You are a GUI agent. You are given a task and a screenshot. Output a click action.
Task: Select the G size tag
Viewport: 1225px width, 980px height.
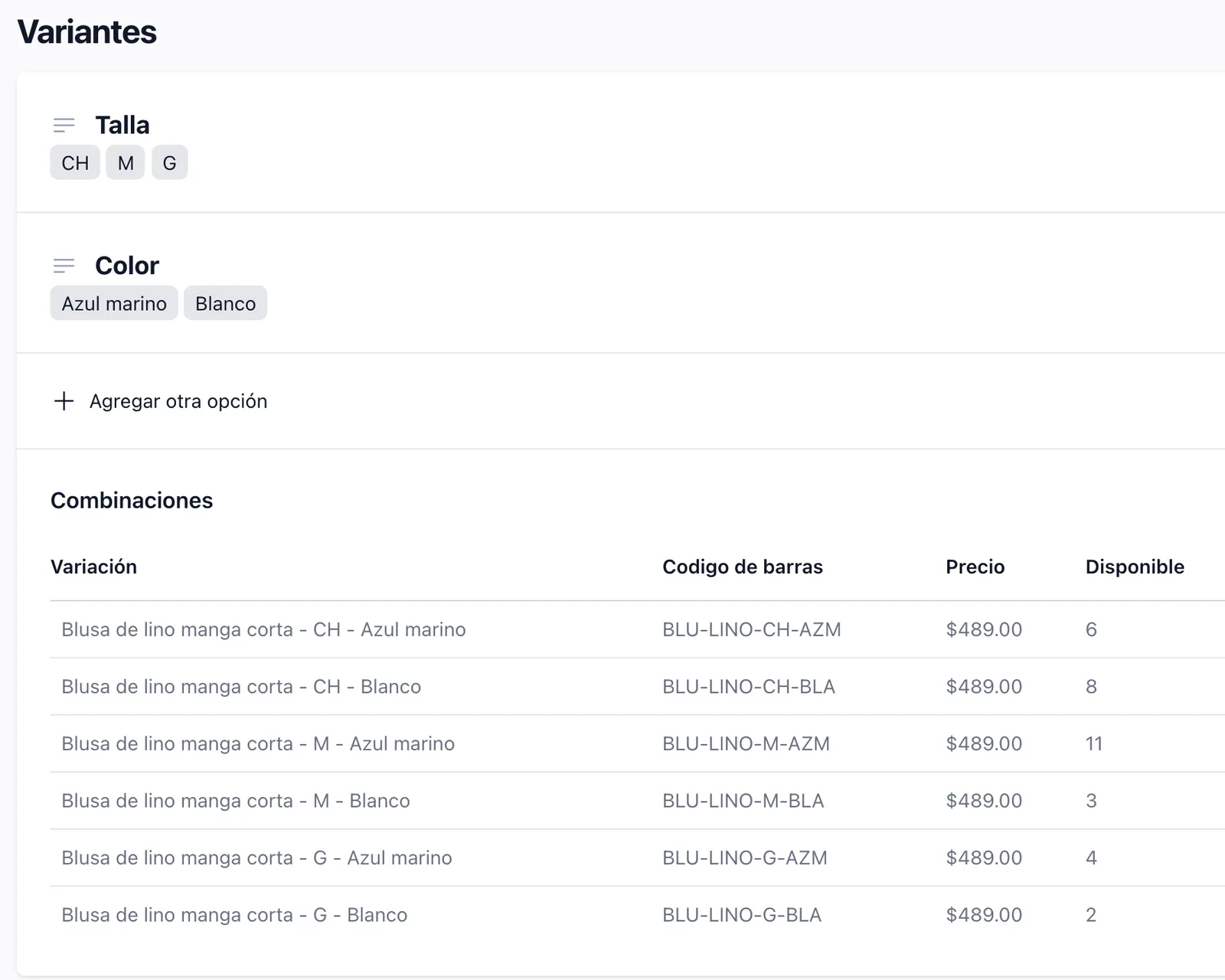[169, 163]
